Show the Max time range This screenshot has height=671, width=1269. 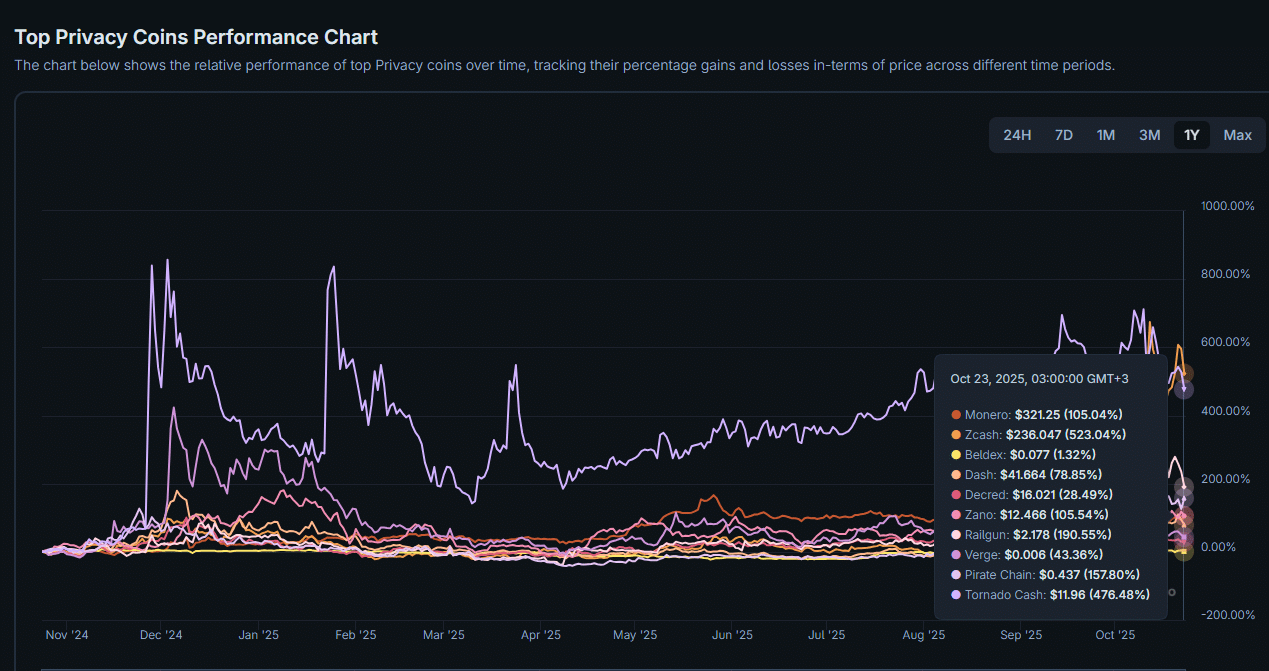[1237, 135]
